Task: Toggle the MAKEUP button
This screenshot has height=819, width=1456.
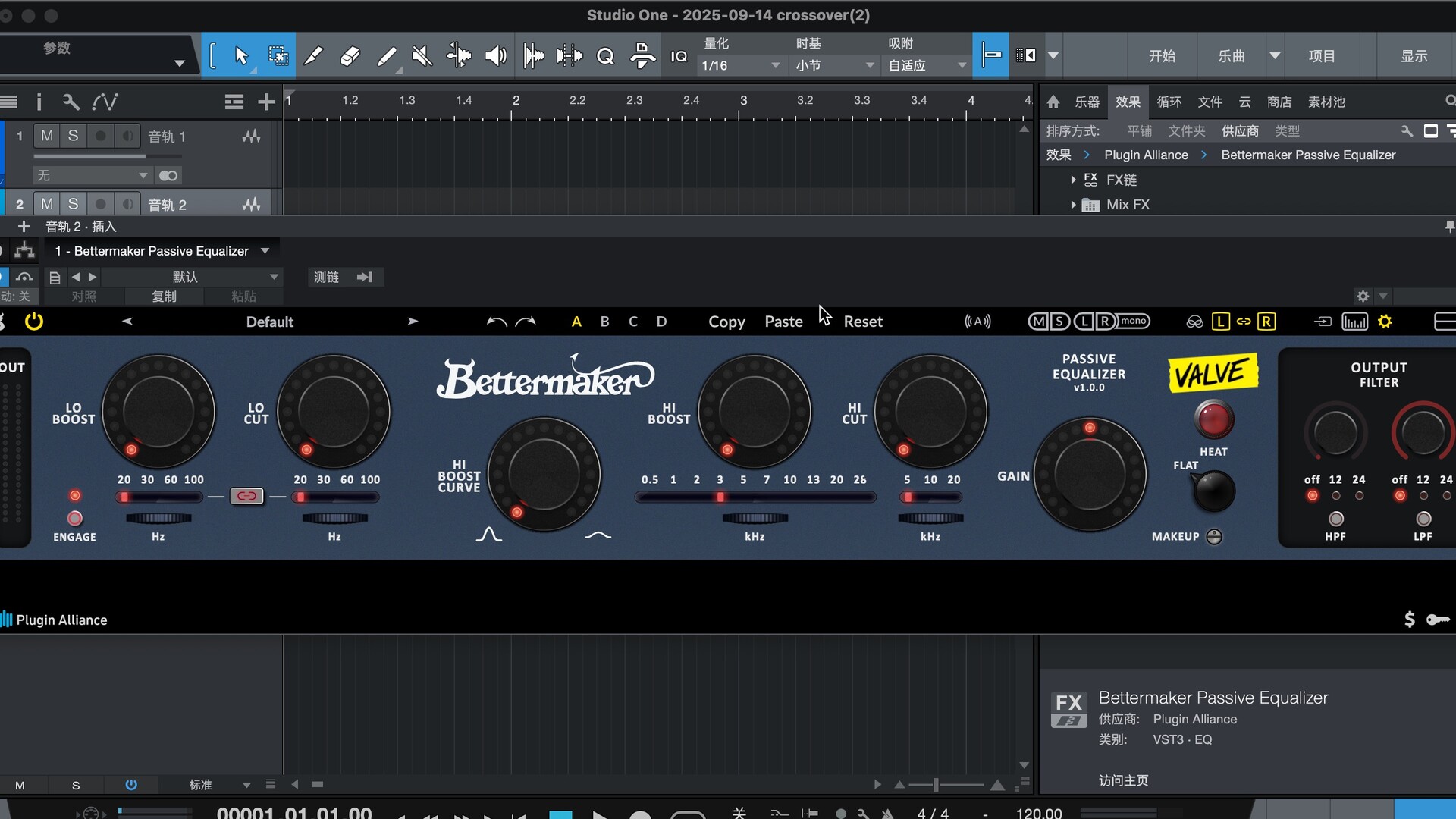Action: point(1214,537)
